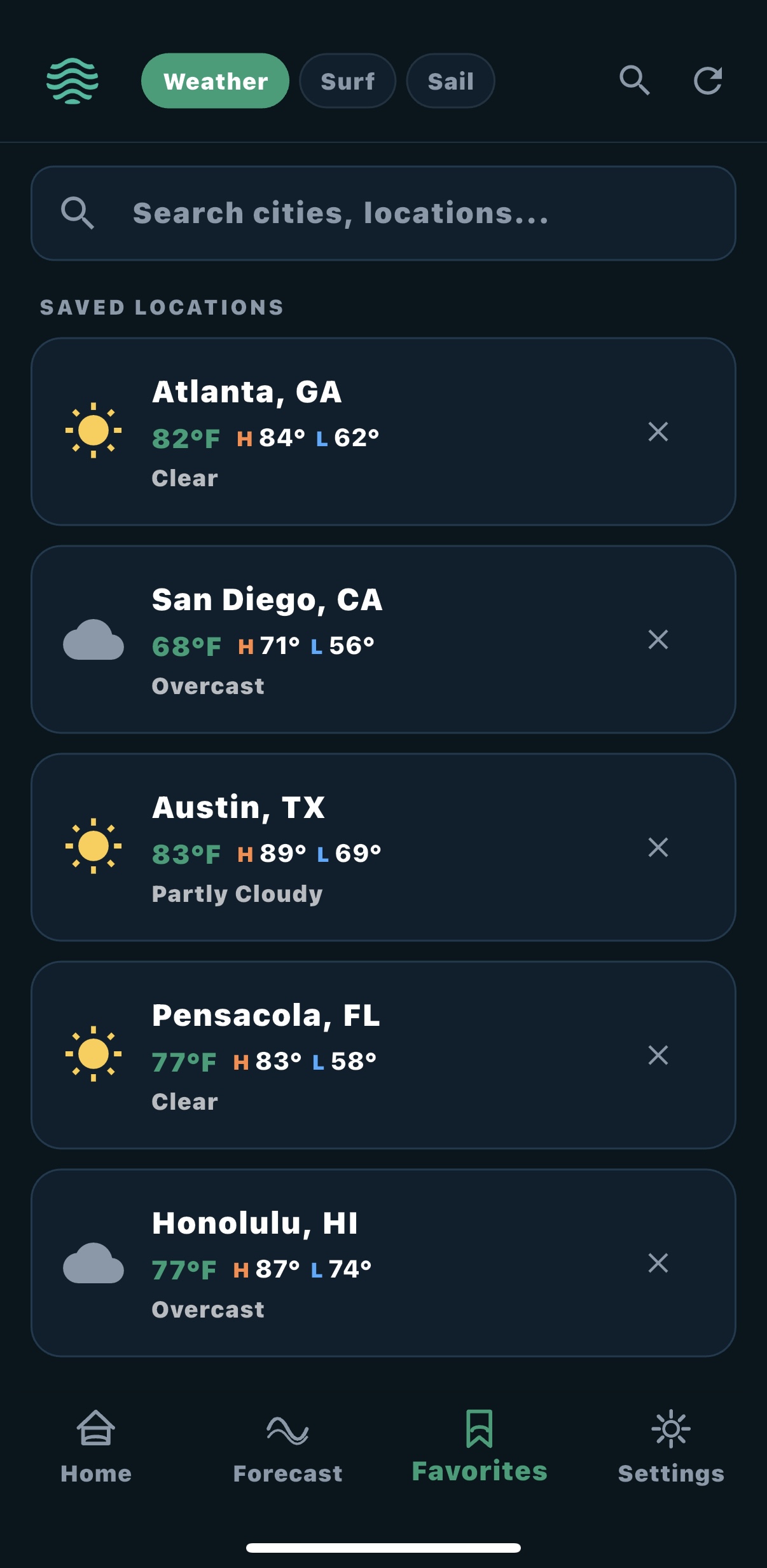Switch to the Surf mode
The image size is (767, 1568).
tap(347, 81)
